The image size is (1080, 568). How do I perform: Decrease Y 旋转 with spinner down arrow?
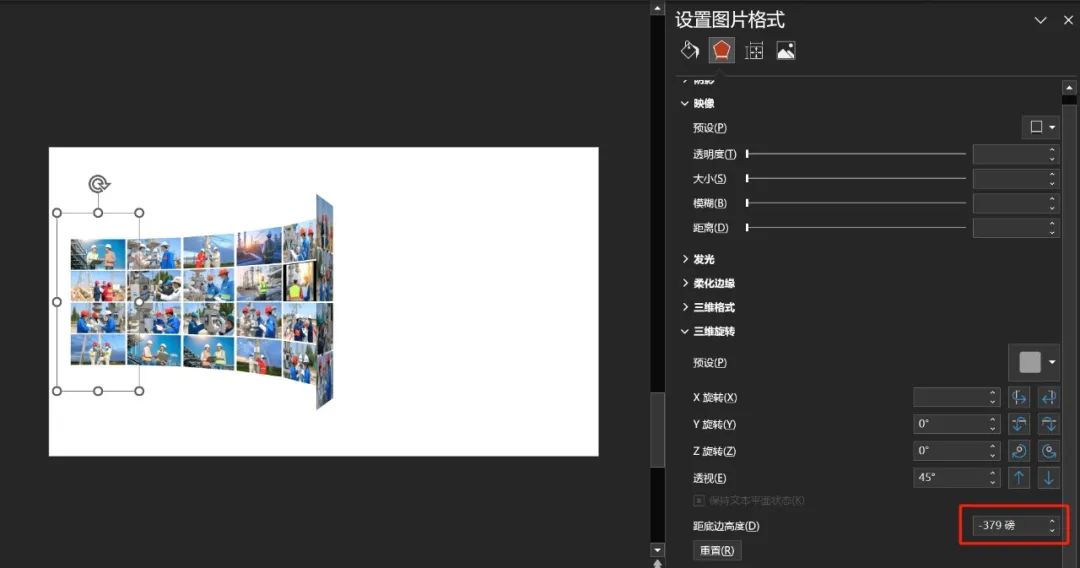click(x=993, y=429)
